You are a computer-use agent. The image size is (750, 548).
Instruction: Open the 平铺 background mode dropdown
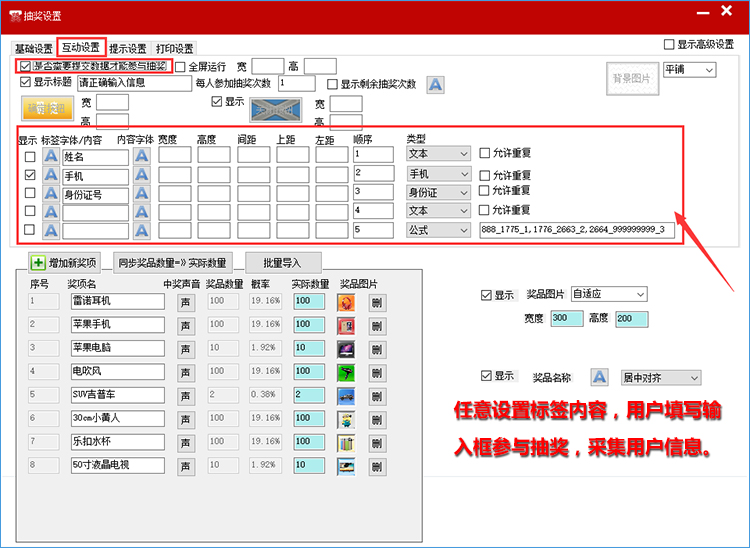690,70
